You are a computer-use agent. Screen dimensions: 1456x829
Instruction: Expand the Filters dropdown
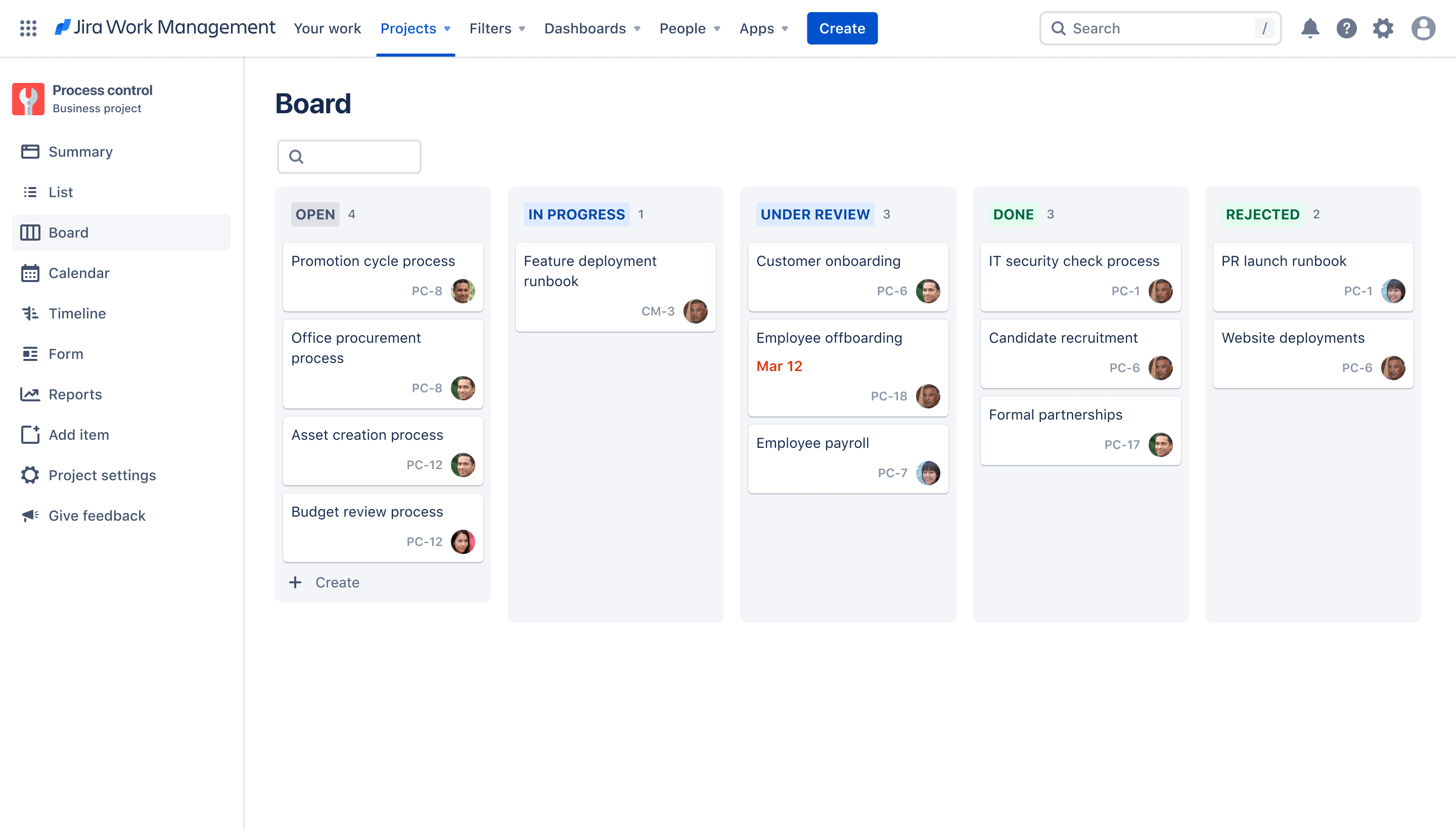[x=497, y=28]
